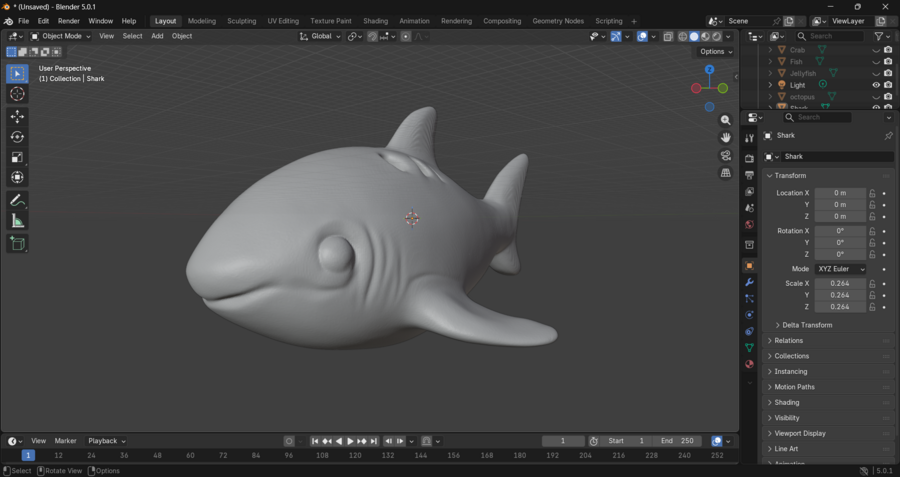The image size is (900, 477).
Task: Toggle the X-ray display button
Action: coord(668,37)
